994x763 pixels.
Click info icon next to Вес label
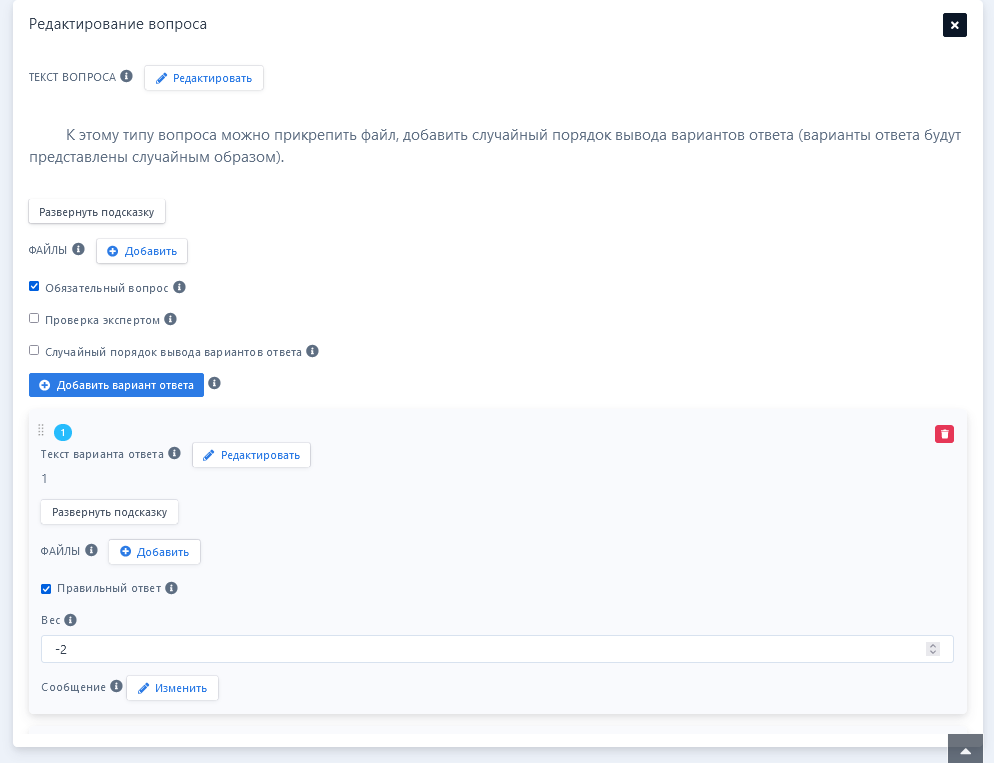70,620
